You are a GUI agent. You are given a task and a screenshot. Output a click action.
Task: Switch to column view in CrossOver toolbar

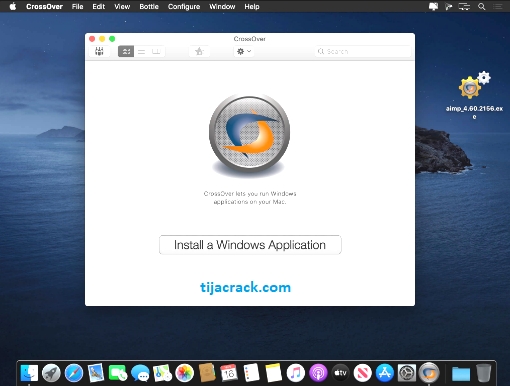[156, 51]
